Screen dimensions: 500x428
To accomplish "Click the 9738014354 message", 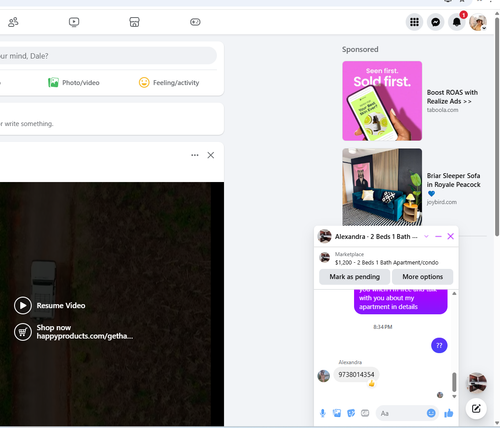I will coord(356,375).
